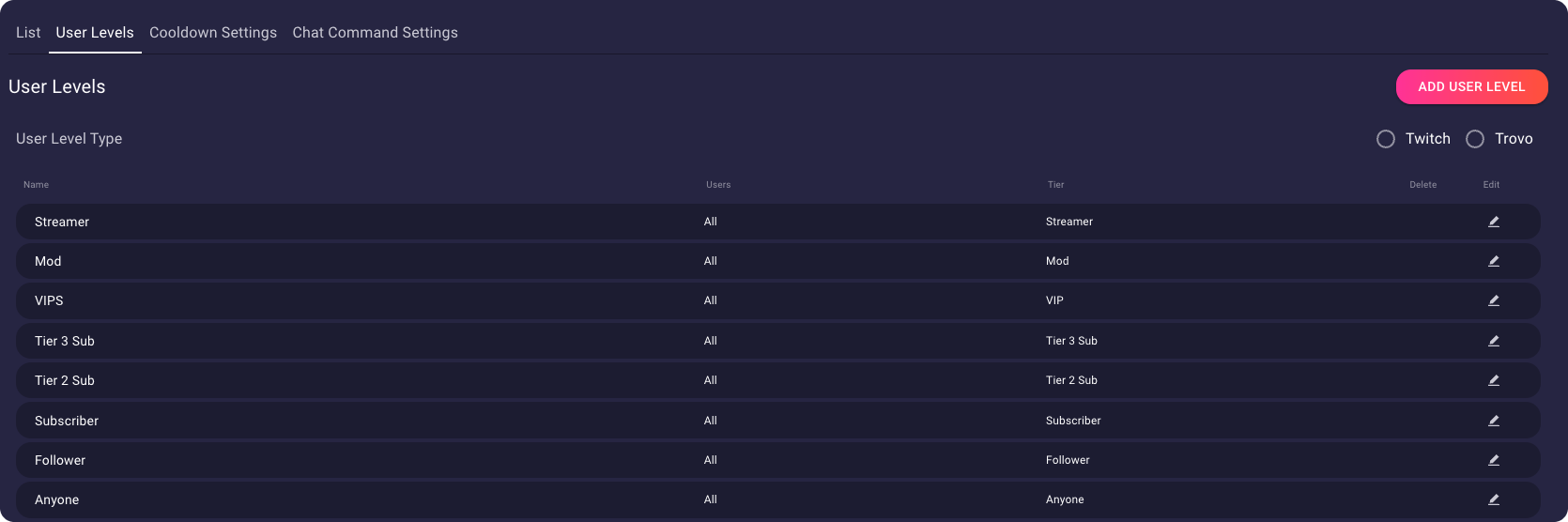The image size is (1568, 522).
Task: Open the Cooldown Settings tab
Action: pos(213,33)
